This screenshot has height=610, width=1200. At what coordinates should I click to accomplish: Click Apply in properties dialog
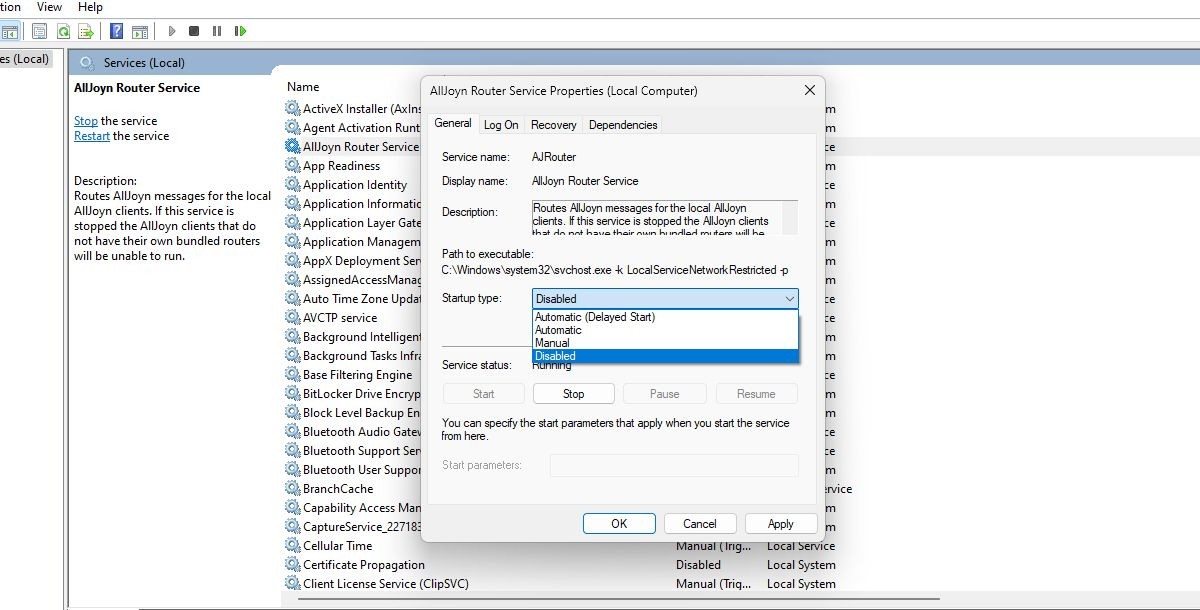click(x=781, y=523)
